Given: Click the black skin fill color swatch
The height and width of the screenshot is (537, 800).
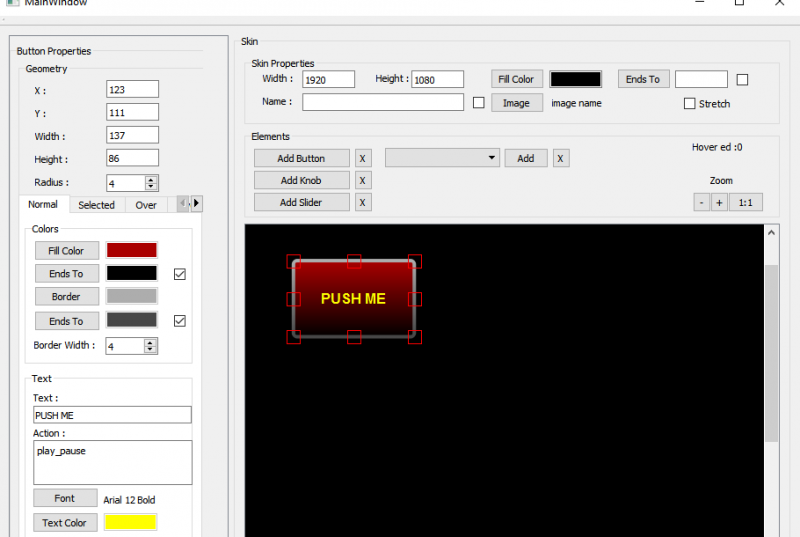Looking at the screenshot, I should (x=576, y=79).
